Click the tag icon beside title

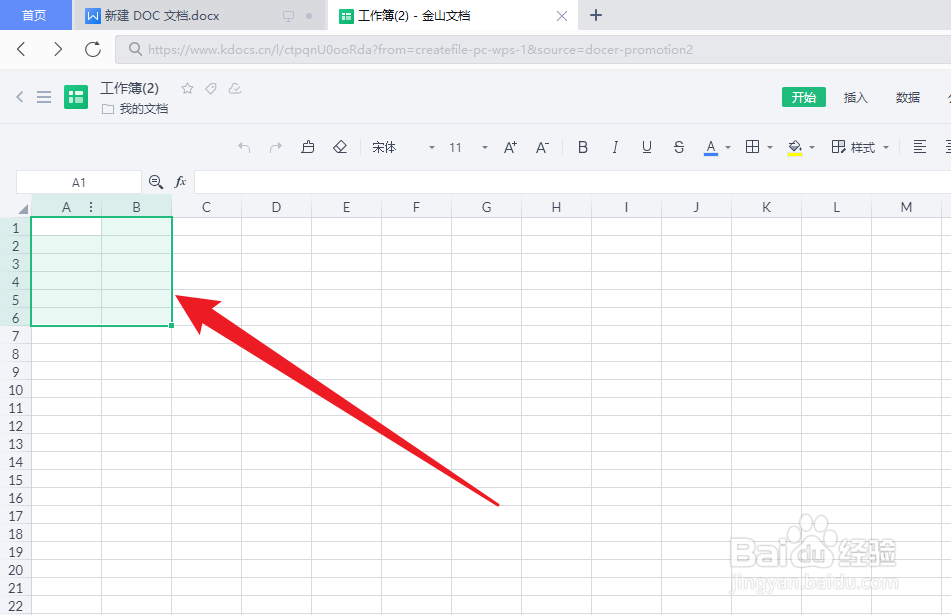tap(210, 89)
